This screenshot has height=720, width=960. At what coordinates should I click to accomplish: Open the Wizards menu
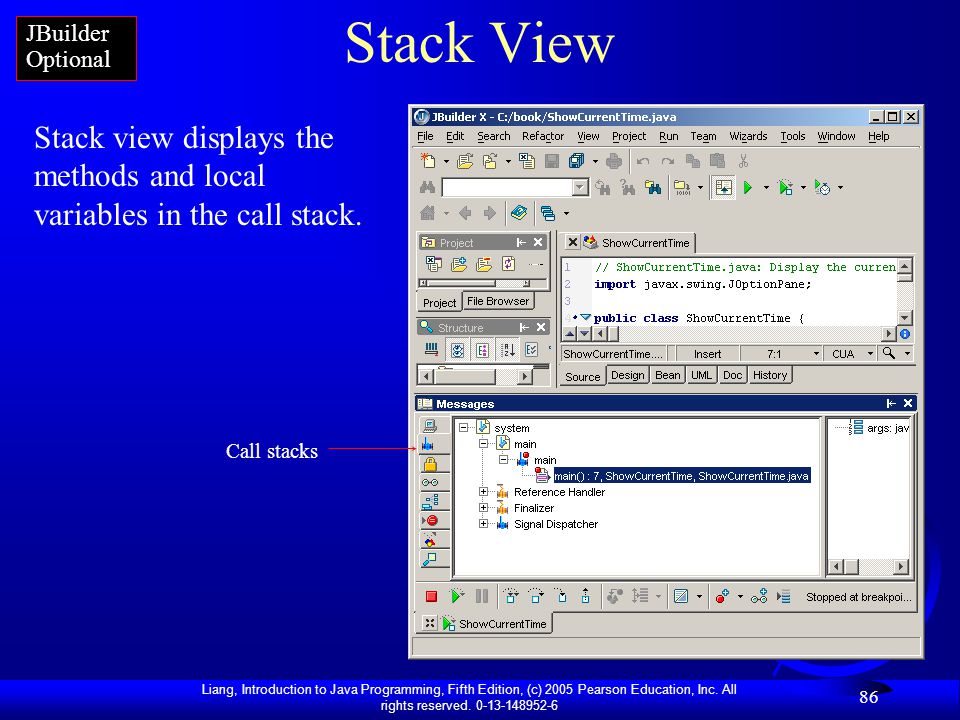tap(748, 136)
